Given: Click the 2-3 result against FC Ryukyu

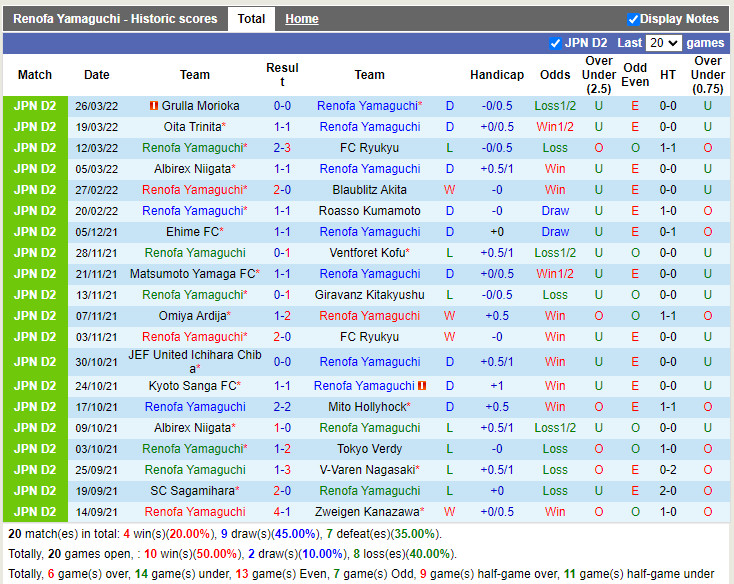Looking at the screenshot, I should click(282, 148).
